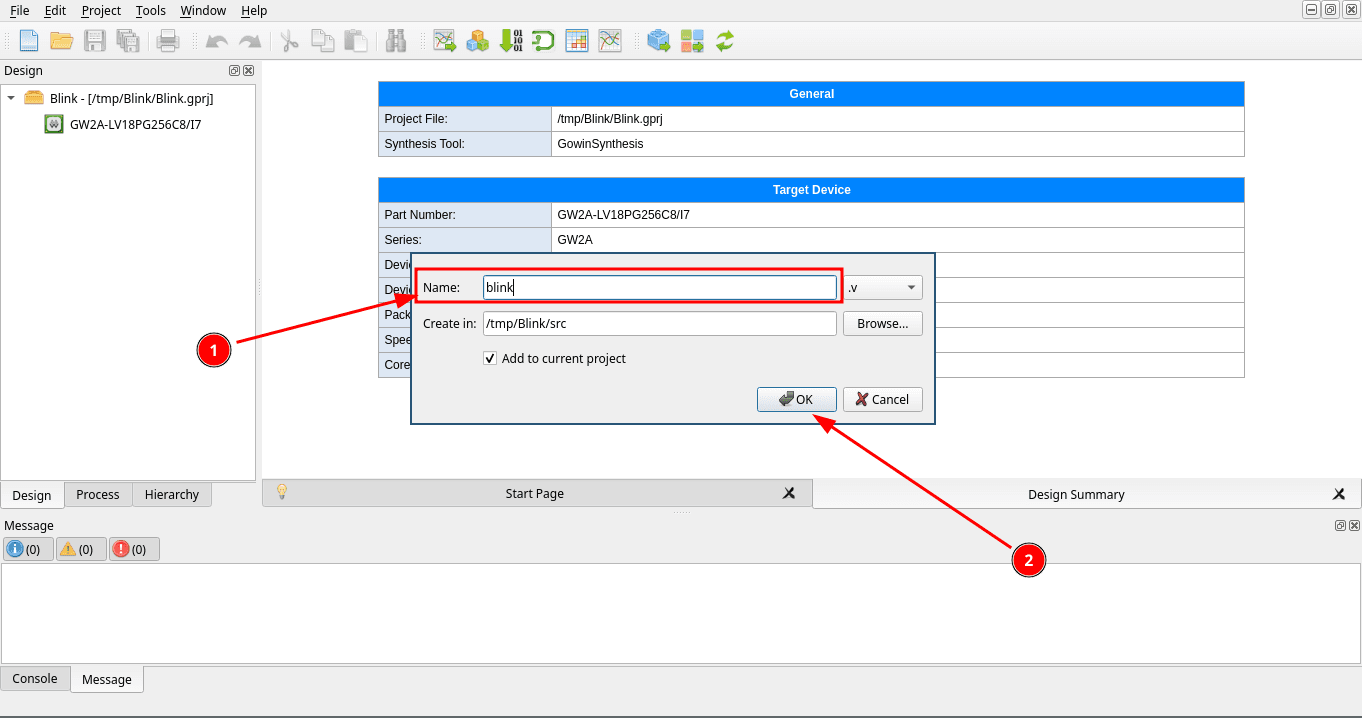
Task: Click the Undo arrow icon
Action: 216,41
